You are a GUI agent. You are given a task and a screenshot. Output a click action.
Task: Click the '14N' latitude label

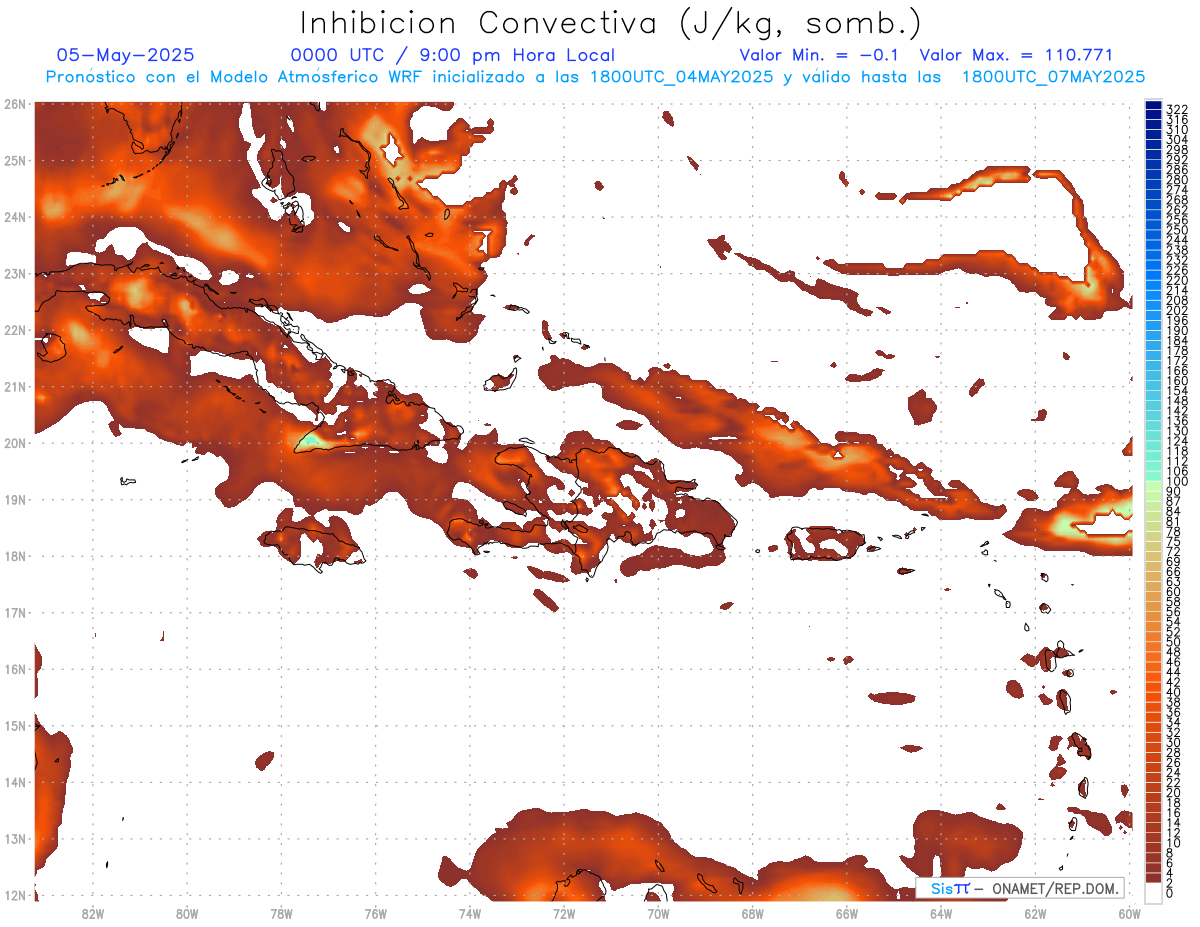pyautogui.click(x=15, y=781)
